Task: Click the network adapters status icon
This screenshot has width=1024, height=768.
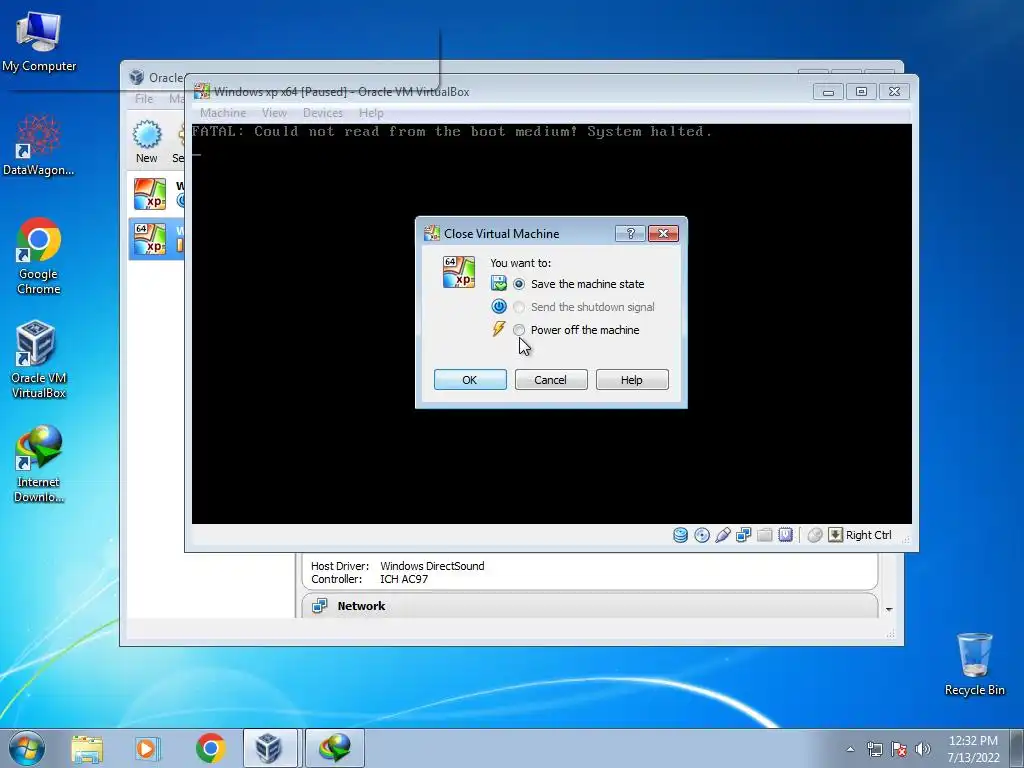Action: [x=744, y=536]
